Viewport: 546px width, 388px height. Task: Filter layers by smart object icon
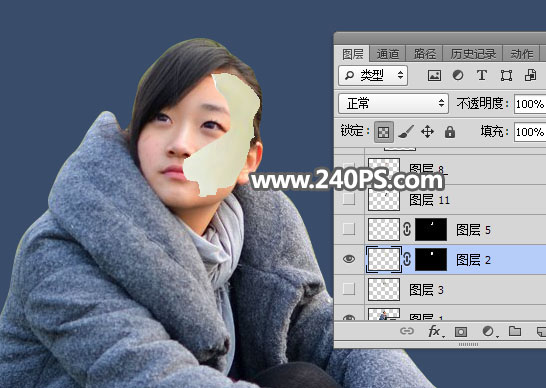click(530, 75)
